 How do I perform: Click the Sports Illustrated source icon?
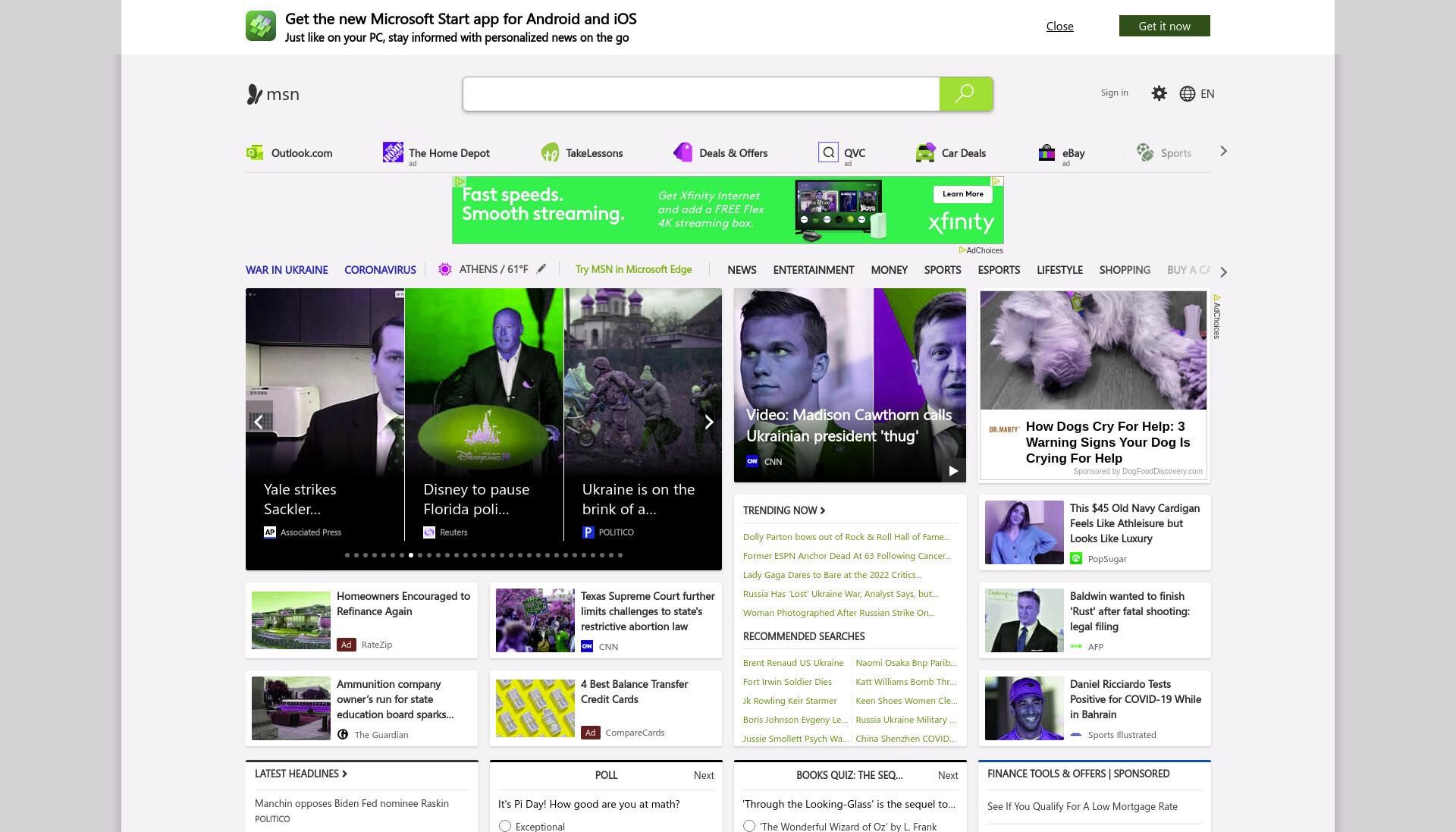click(1075, 735)
